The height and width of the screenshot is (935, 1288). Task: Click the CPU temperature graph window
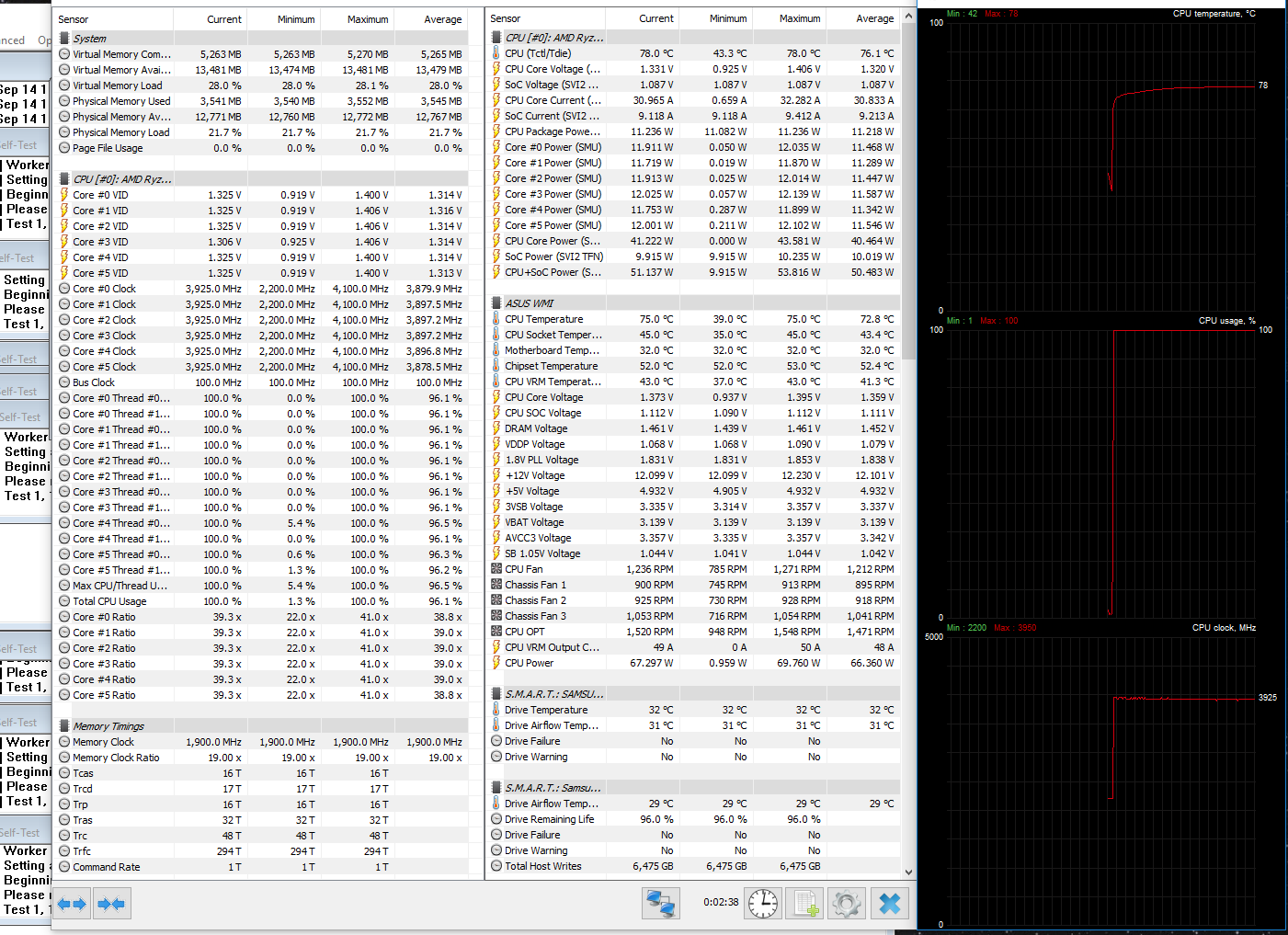click(1102, 162)
